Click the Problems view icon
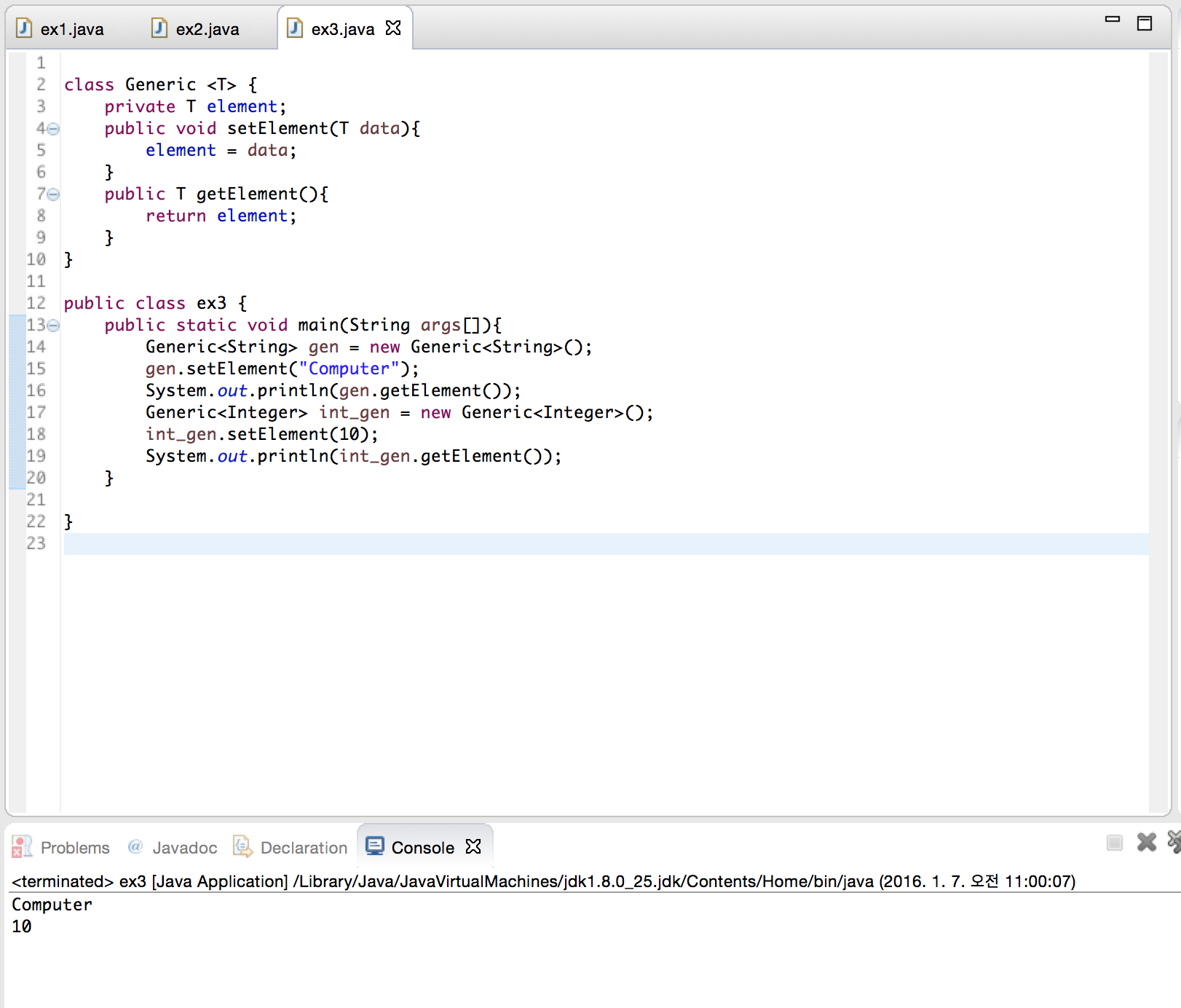 [x=21, y=847]
